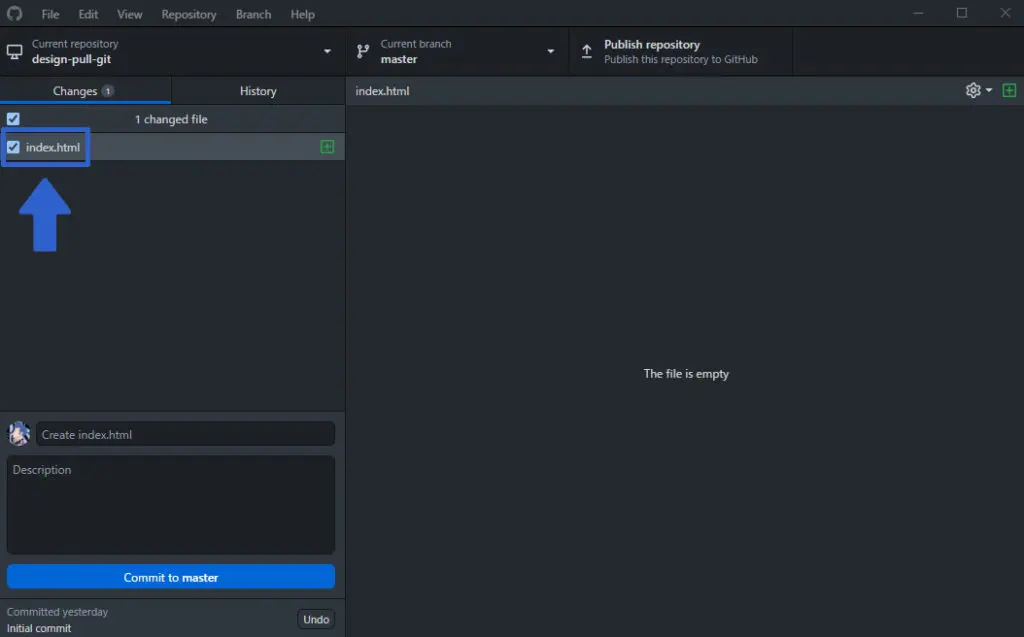Viewport: 1024px width, 637px height.
Task: Click inside the Description text box
Action: (x=170, y=505)
